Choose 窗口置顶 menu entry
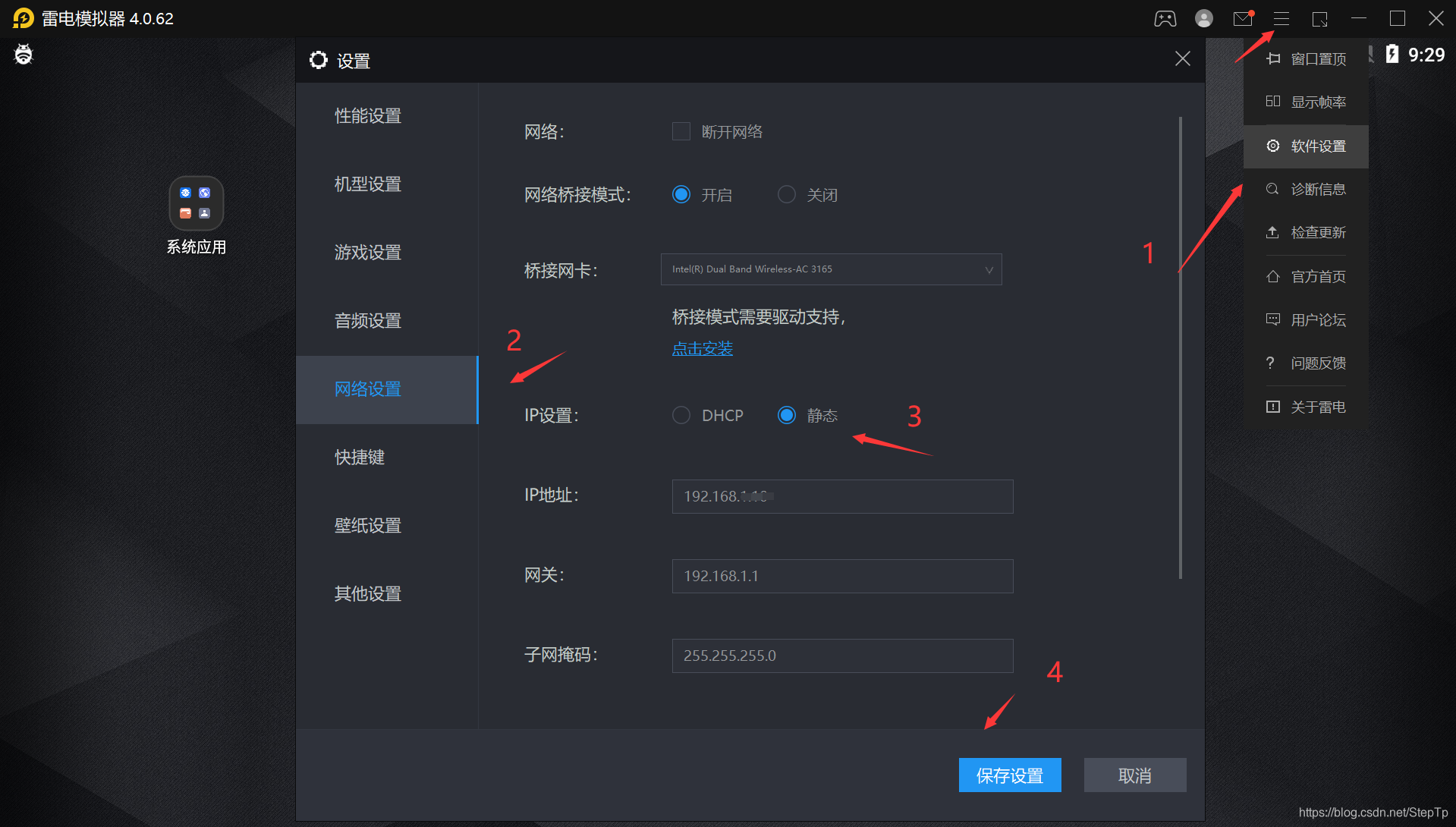This screenshot has height=827, width=1456. (x=1306, y=59)
